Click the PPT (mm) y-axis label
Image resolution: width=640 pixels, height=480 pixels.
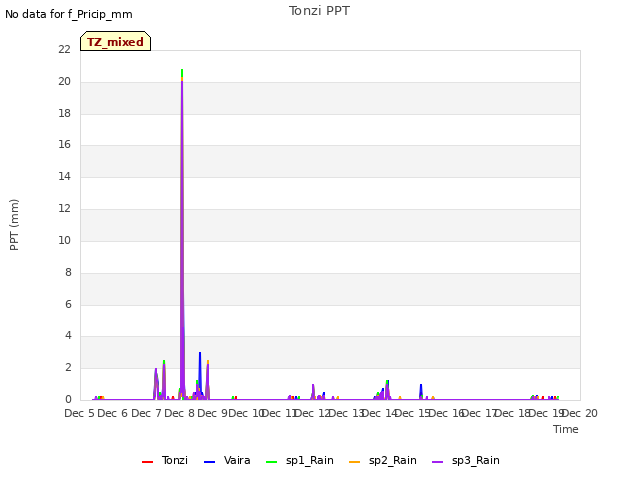[x=14, y=225]
